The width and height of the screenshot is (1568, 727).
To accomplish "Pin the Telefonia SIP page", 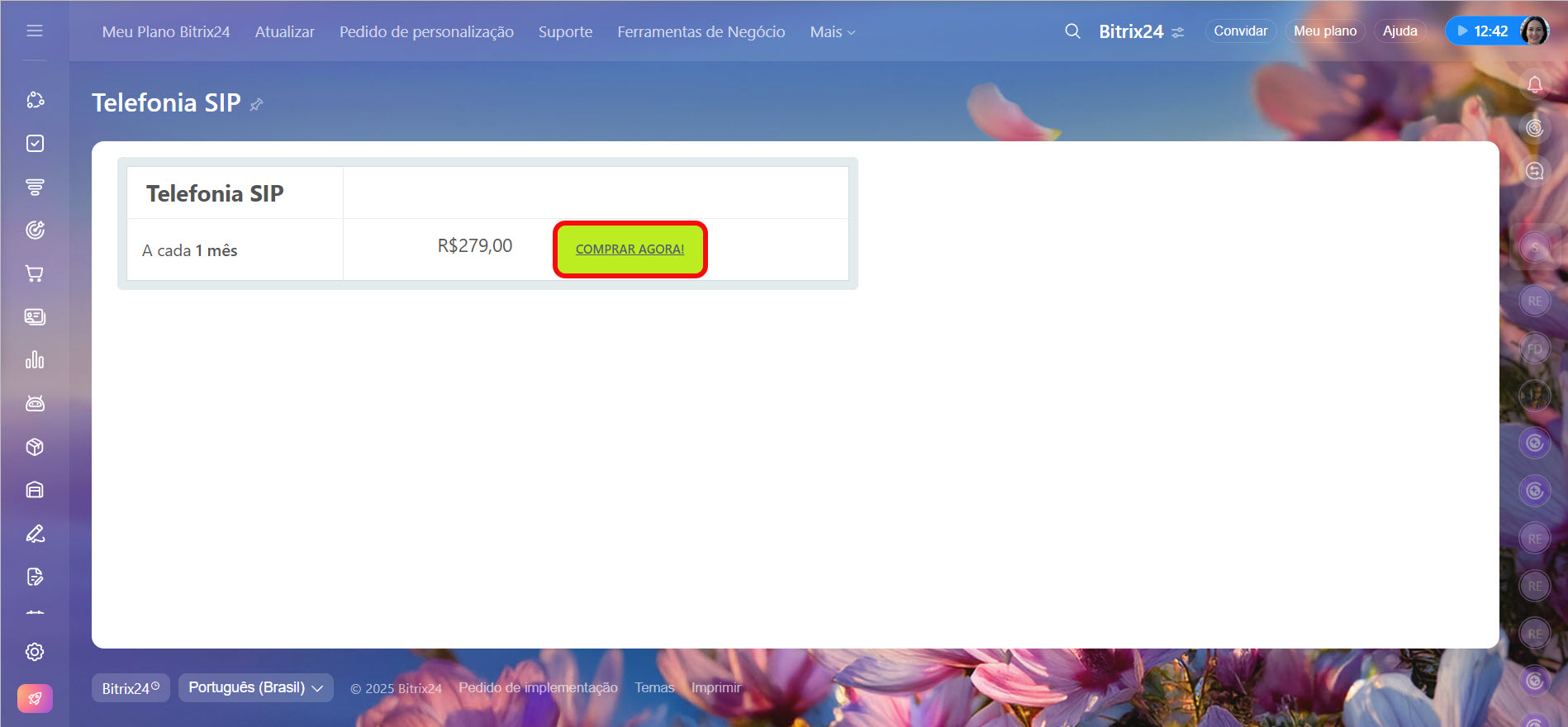I will pos(257,104).
